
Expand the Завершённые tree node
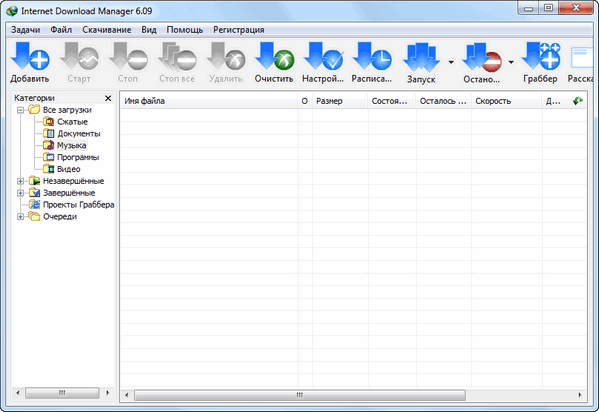click(x=21, y=193)
